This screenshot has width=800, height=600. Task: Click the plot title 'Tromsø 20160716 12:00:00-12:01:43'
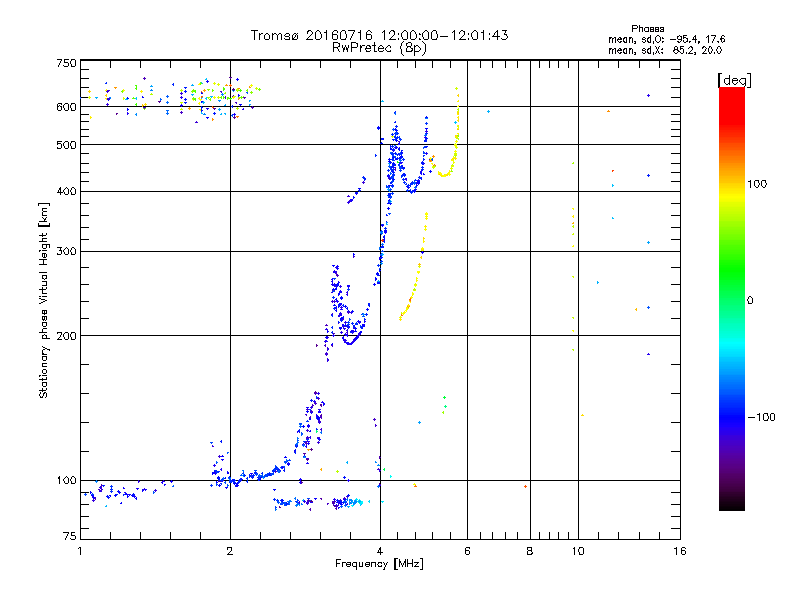tap(379, 35)
